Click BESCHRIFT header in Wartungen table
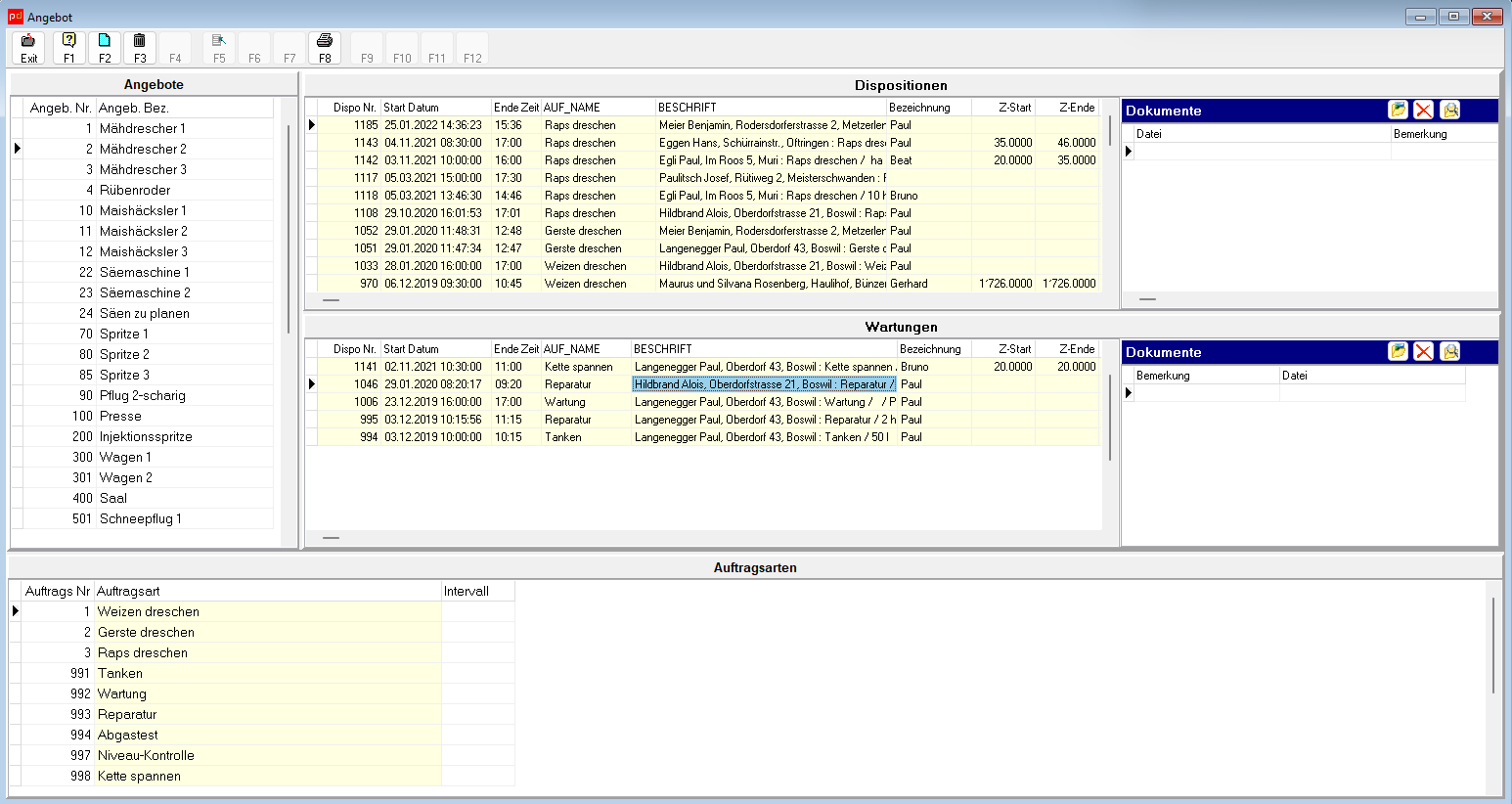The height and width of the screenshot is (804, 1512). [x=764, y=349]
